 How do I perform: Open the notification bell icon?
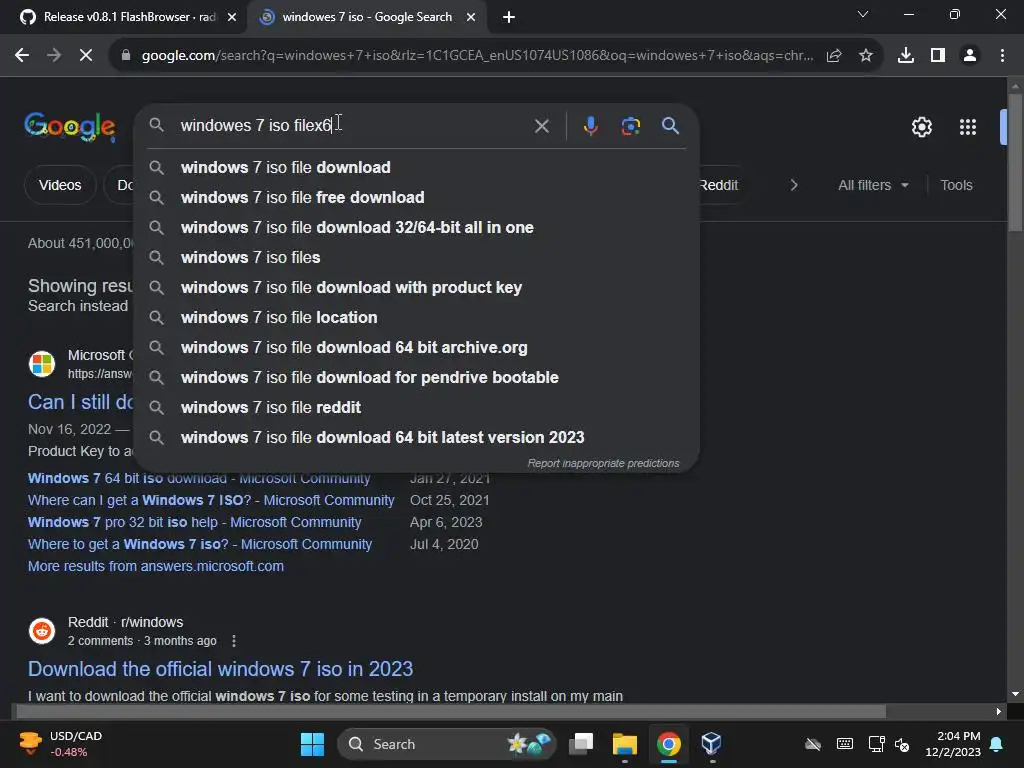tap(997, 744)
